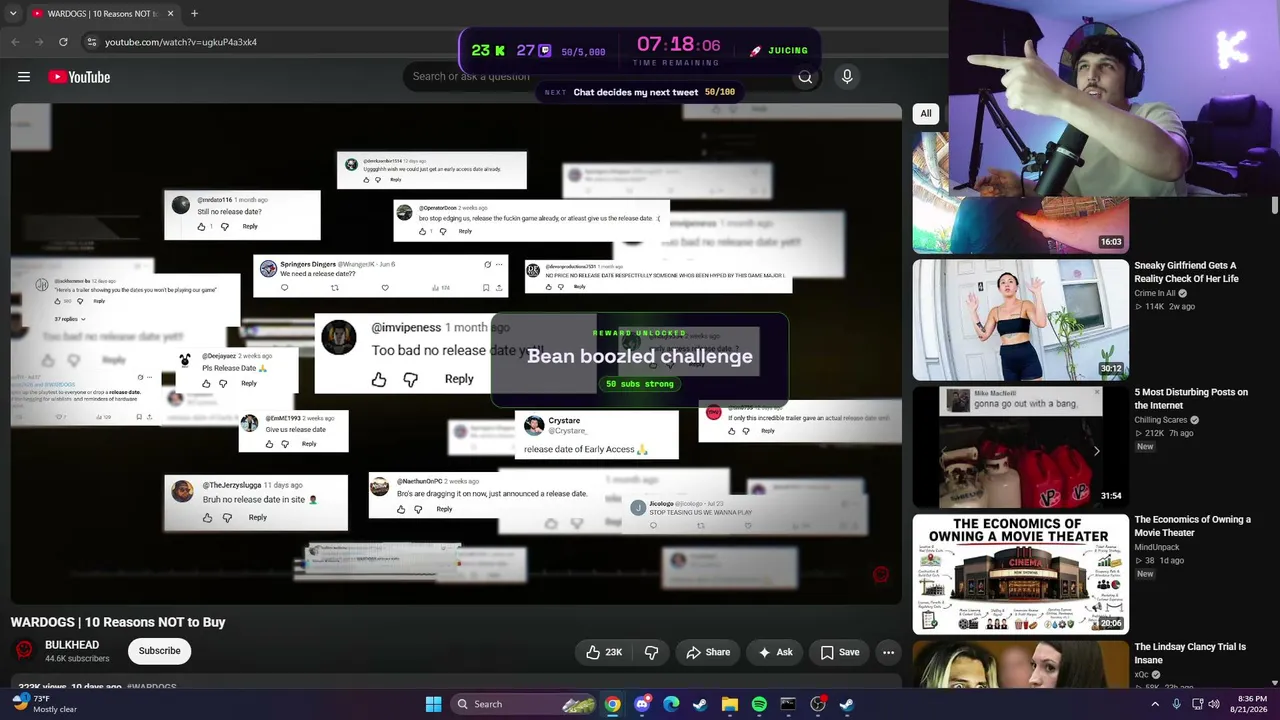1280x720 pixels.
Task: Open Google Chrome from the taskbar
Action: coord(612,704)
